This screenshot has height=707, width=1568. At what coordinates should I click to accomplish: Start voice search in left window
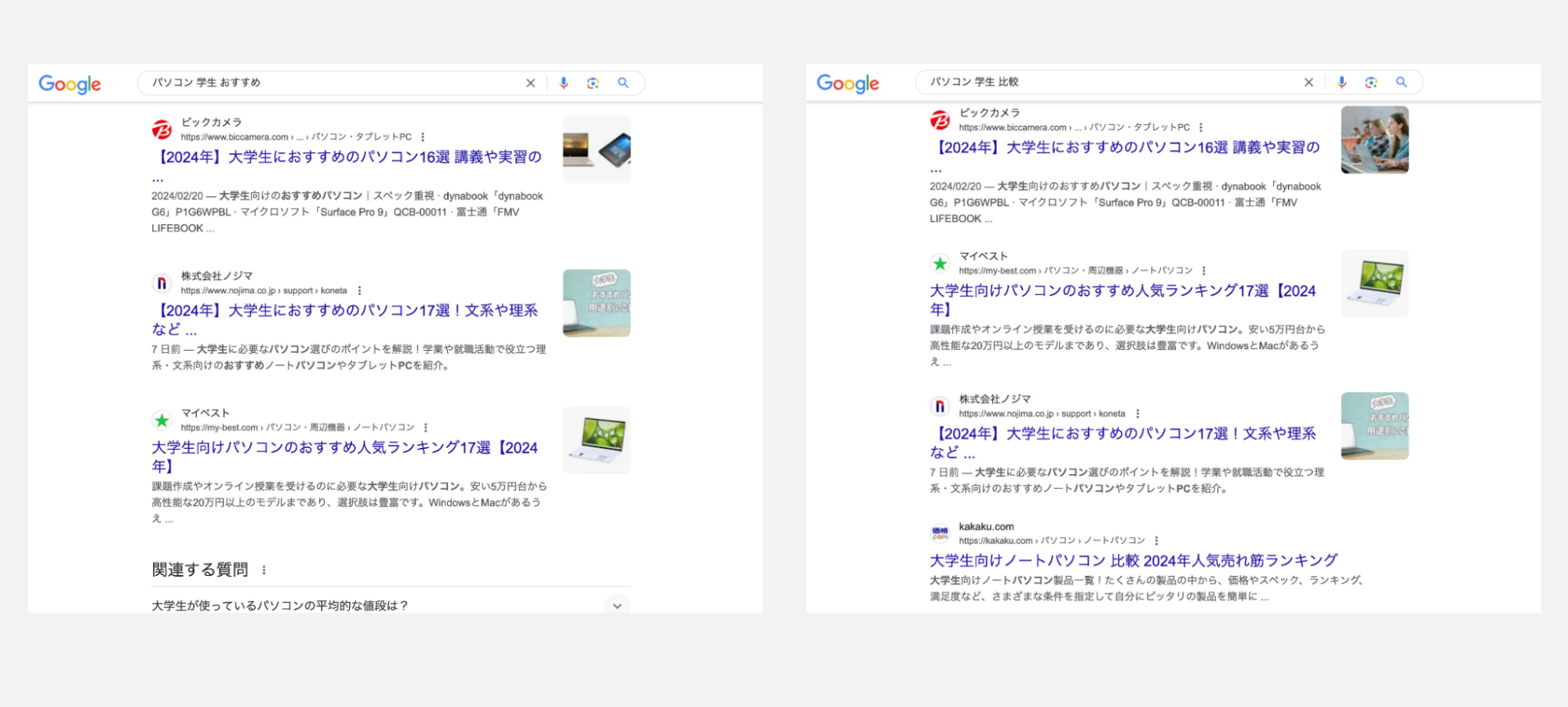coord(563,83)
